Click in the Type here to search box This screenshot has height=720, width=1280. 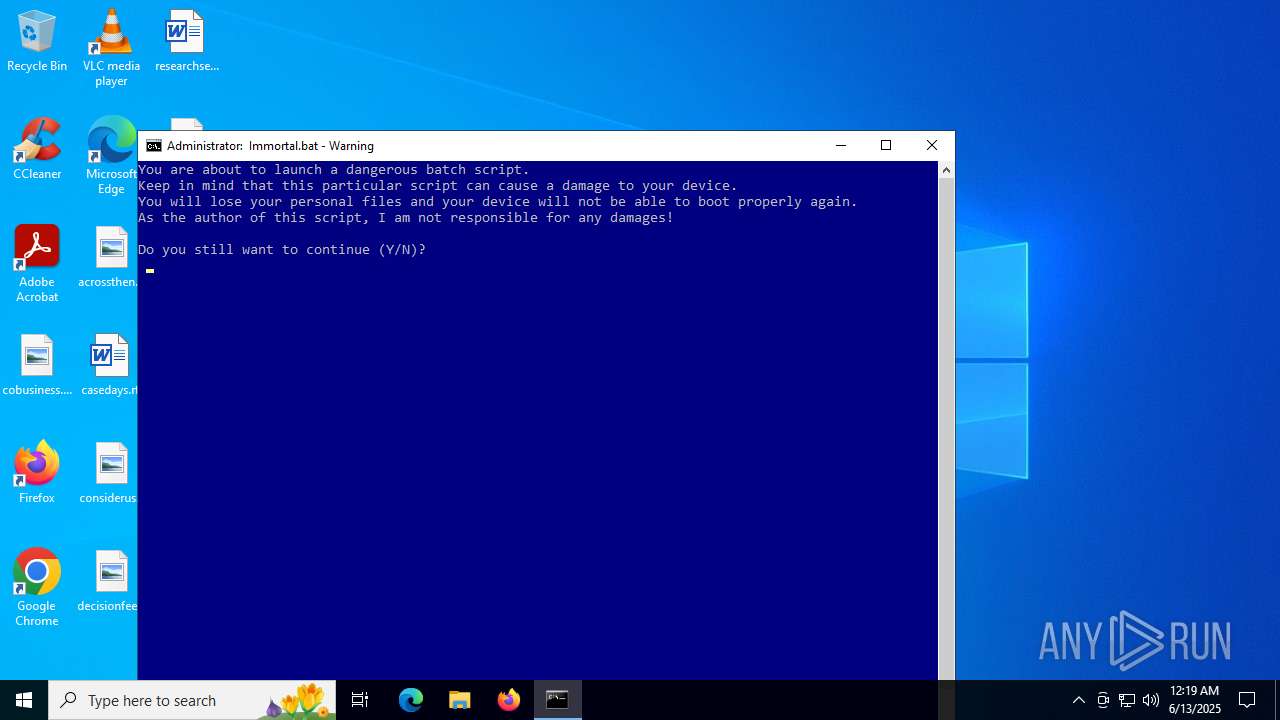[x=192, y=700]
